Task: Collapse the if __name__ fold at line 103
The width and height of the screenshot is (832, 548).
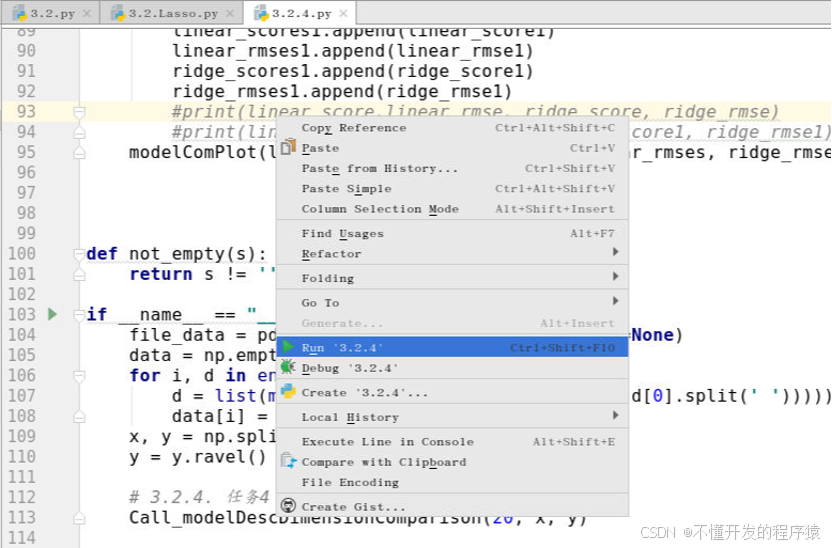Action: [x=79, y=314]
